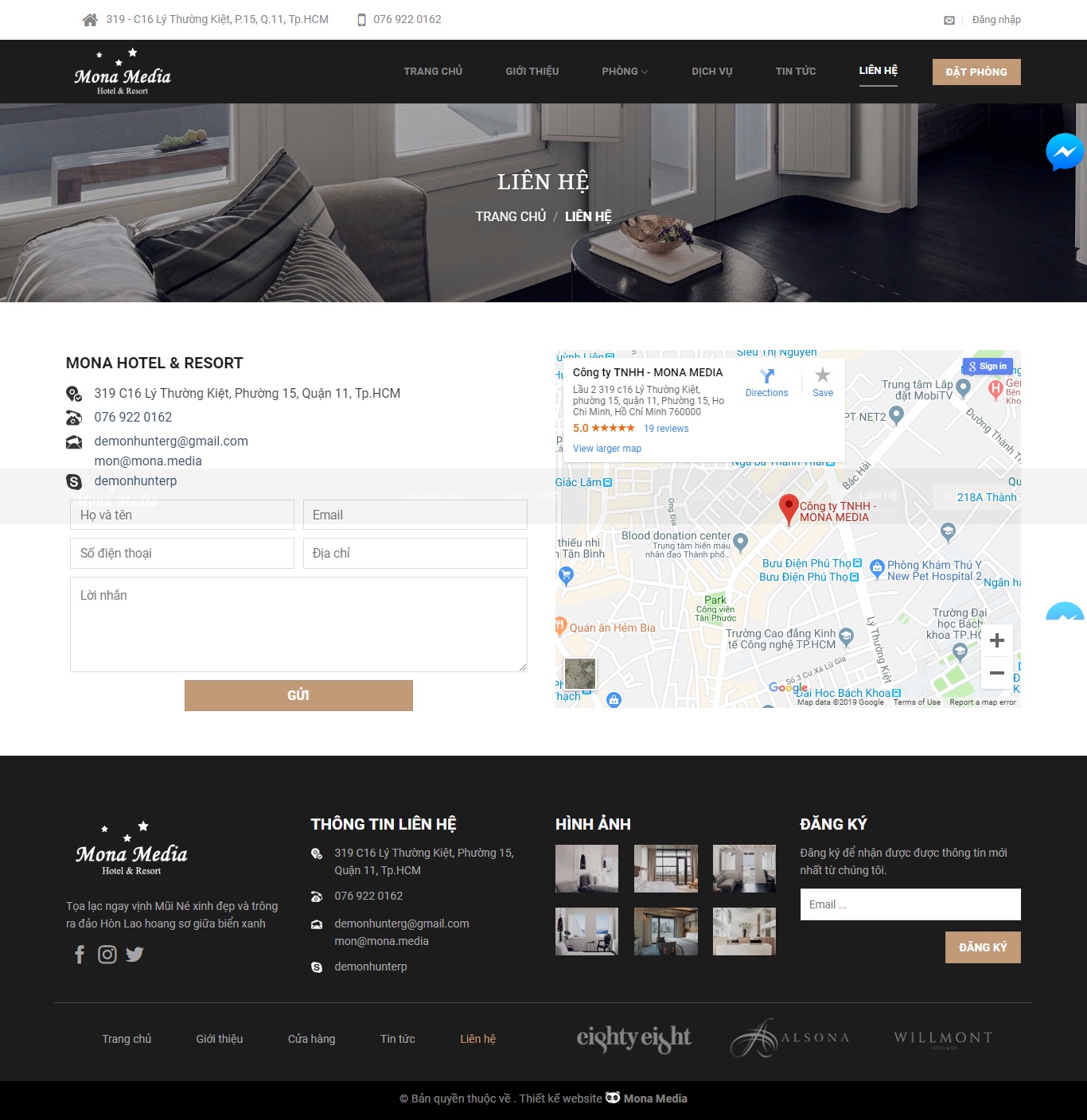Click the home icon beside the top address
This screenshot has width=1087, height=1120.
[90, 20]
